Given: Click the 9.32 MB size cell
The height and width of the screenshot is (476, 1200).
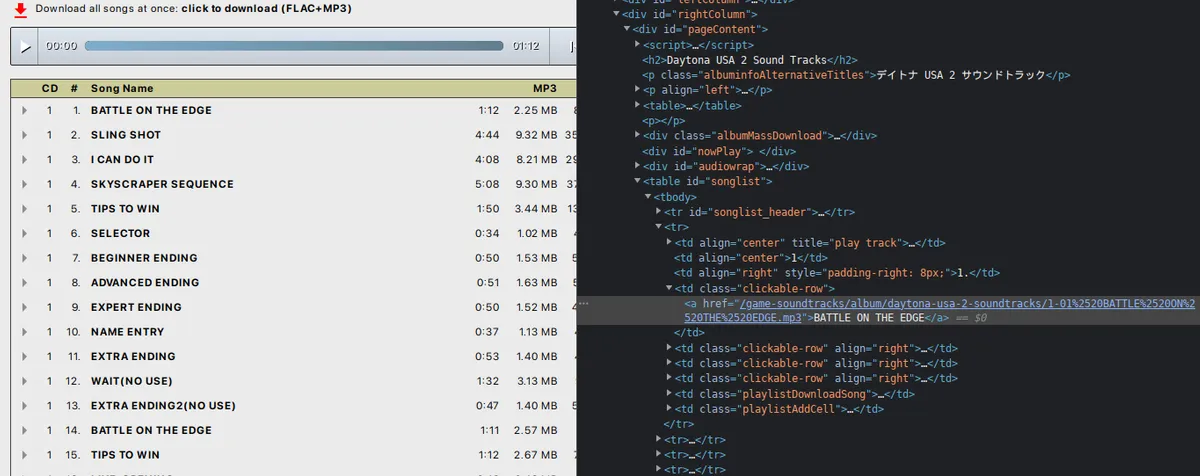Looking at the screenshot, I should tap(536, 135).
